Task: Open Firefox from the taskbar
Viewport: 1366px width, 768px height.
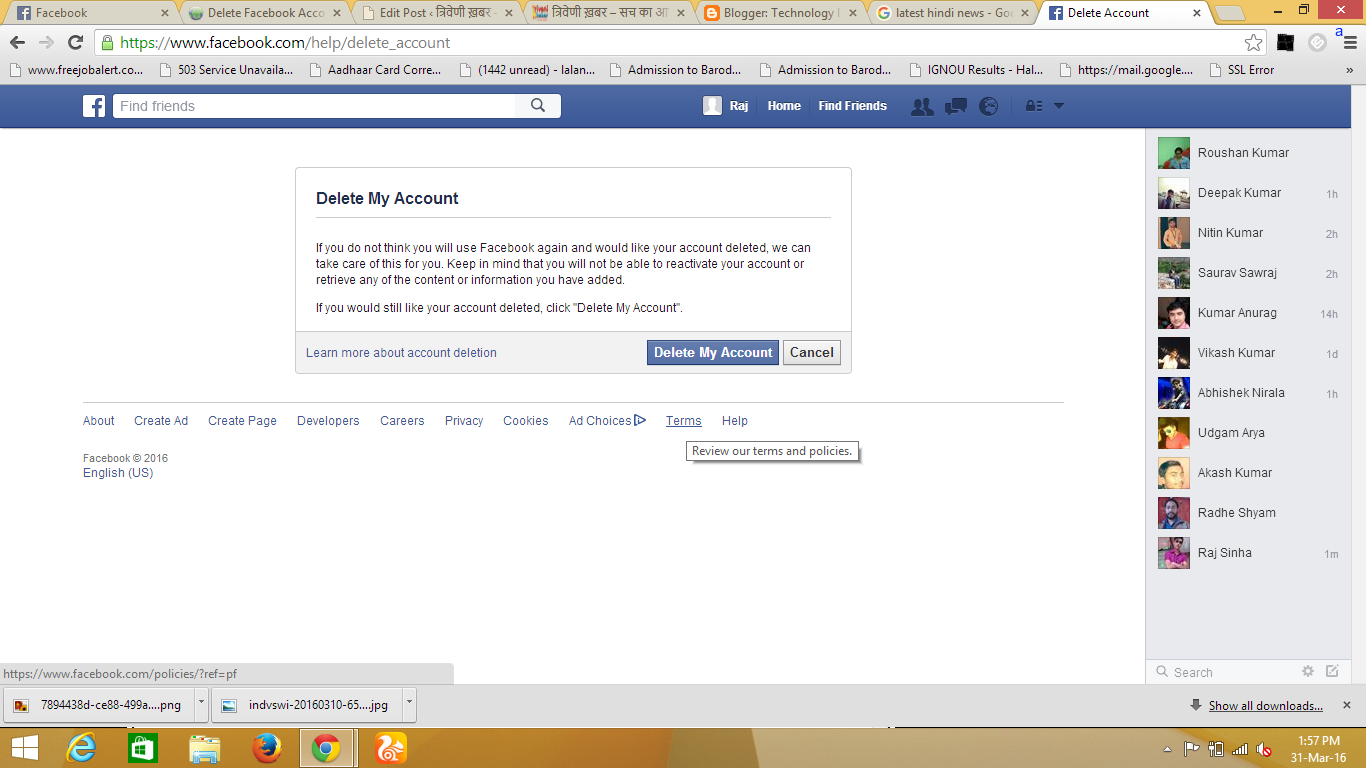Action: tap(266, 748)
